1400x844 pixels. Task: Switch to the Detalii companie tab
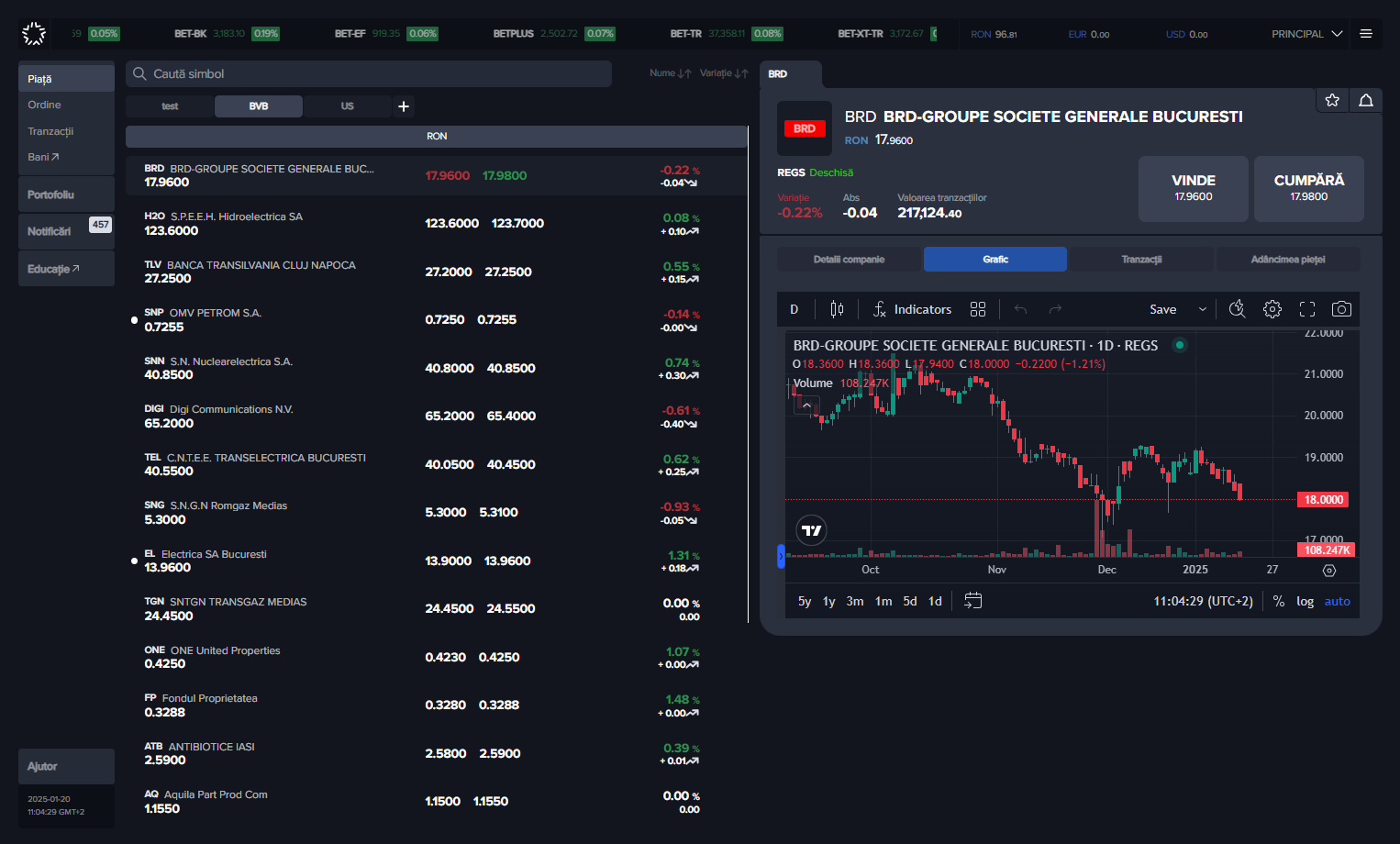[x=849, y=260]
